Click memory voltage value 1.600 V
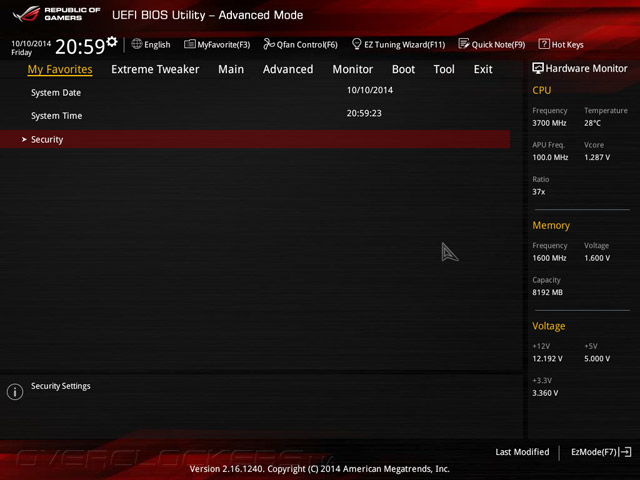Screen dimensions: 640x480 [597, 258]
